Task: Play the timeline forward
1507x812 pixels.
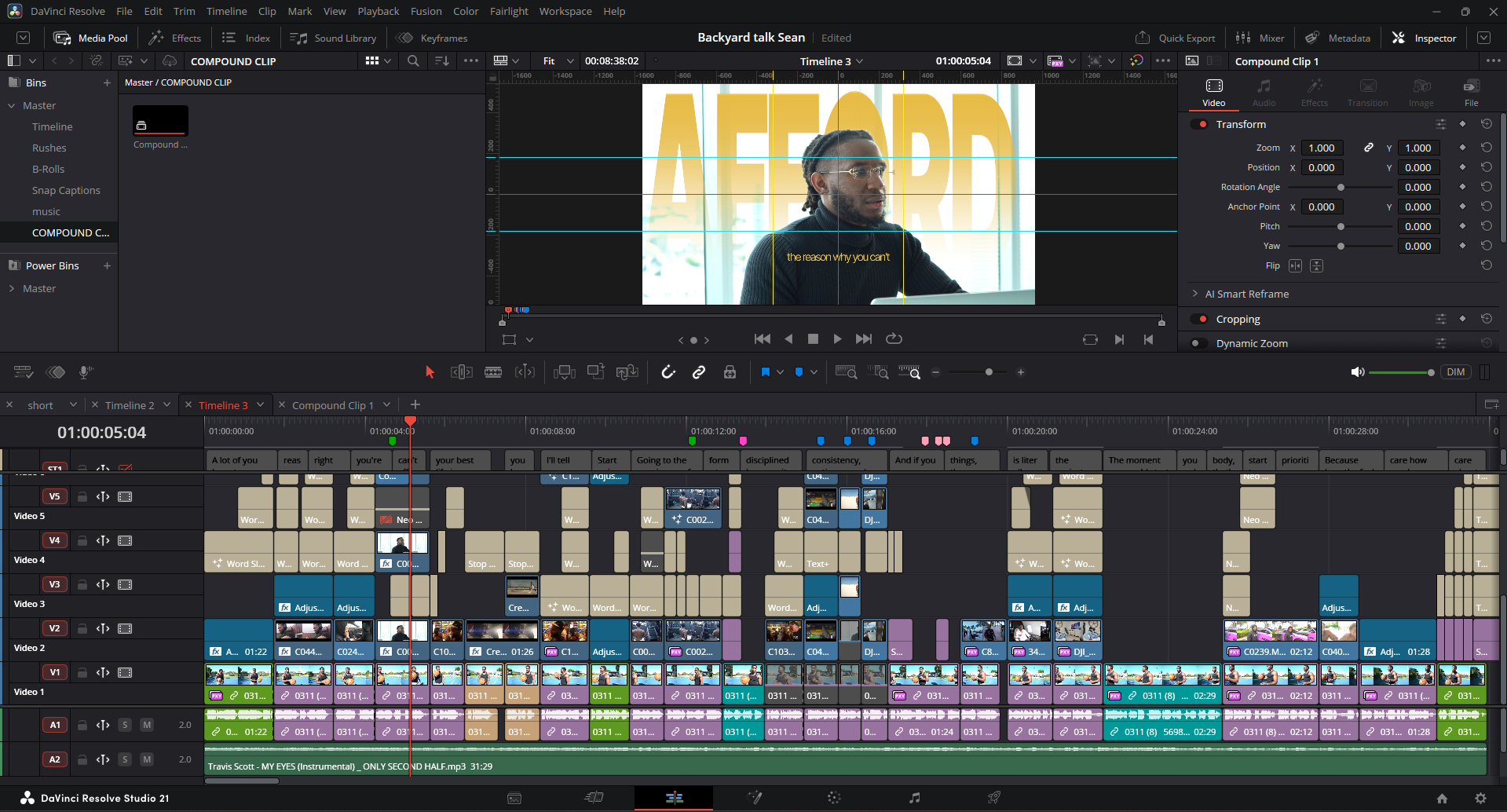Action: click(x=837, y=338)
